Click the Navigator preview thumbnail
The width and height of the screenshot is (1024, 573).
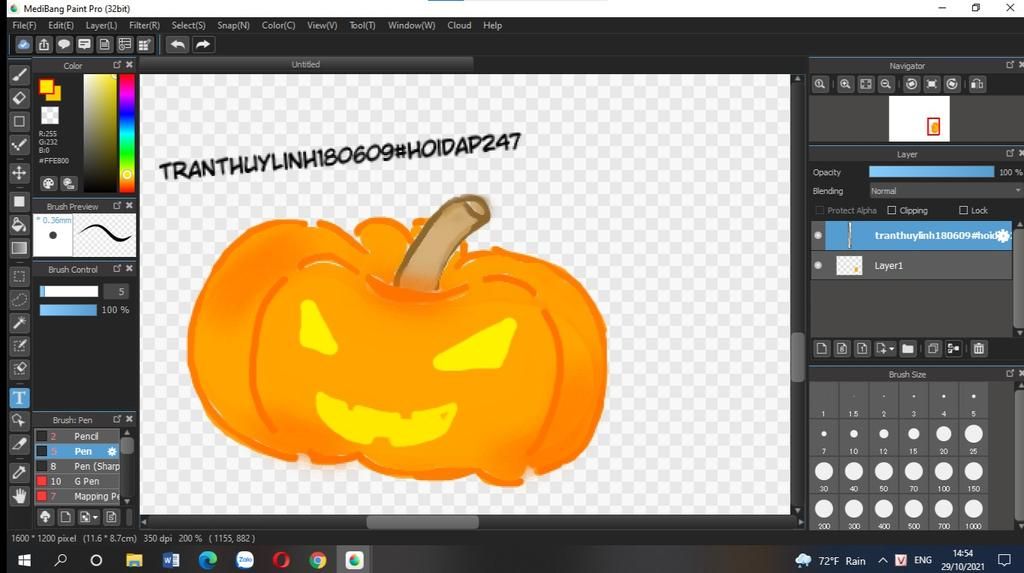[x=919, y=119]
